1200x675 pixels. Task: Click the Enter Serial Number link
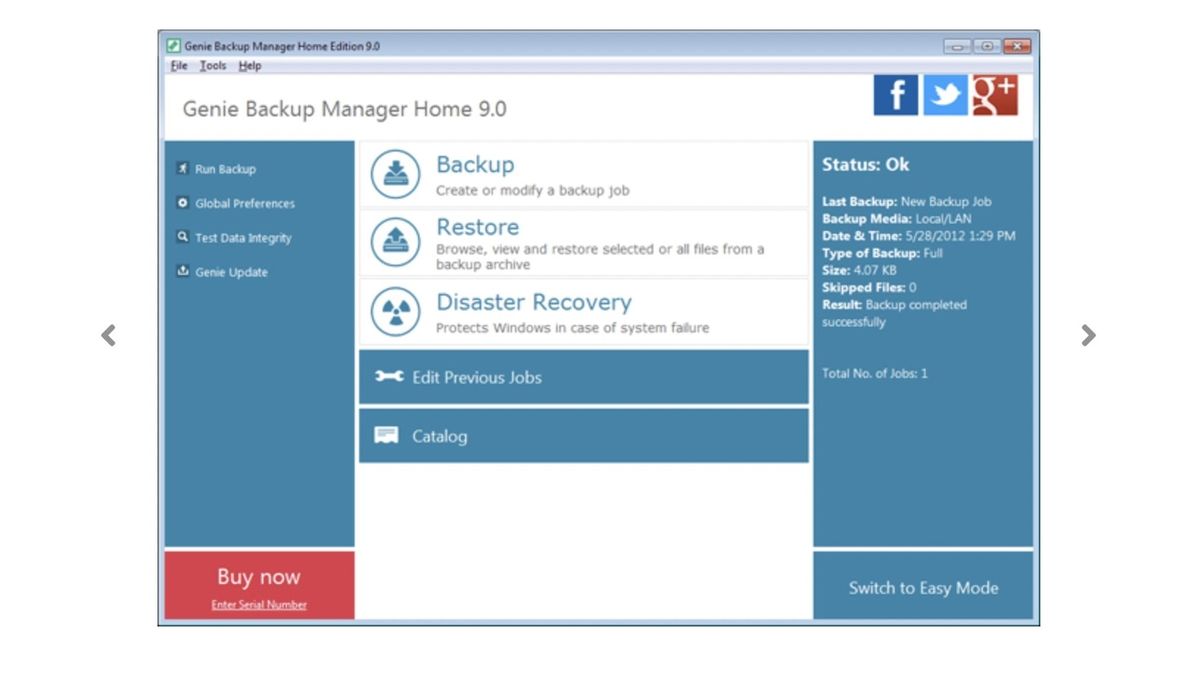pyautogui.click(x=258, y=604)
